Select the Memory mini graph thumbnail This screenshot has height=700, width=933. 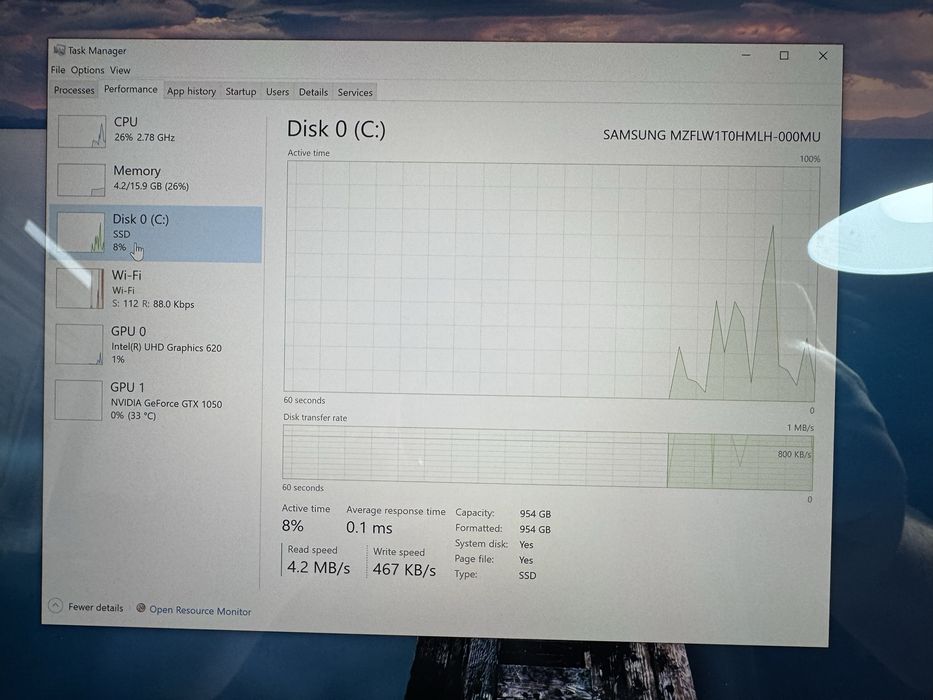tap(82, 179)
